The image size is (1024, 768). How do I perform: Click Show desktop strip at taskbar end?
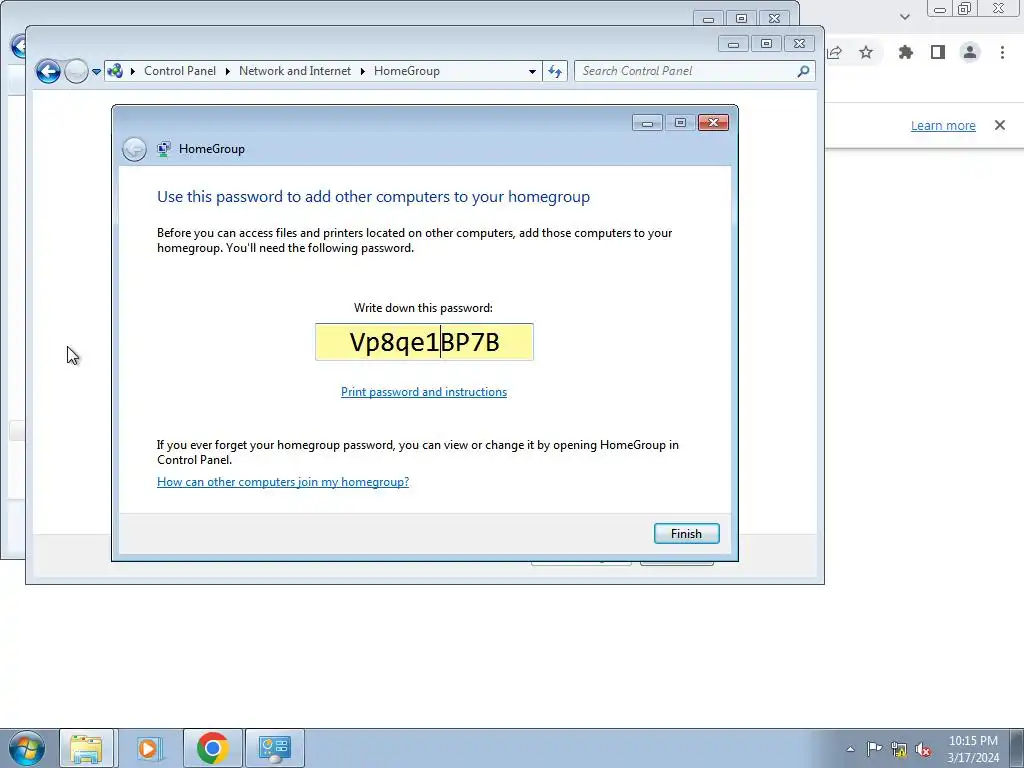[x=1016, y=748]
